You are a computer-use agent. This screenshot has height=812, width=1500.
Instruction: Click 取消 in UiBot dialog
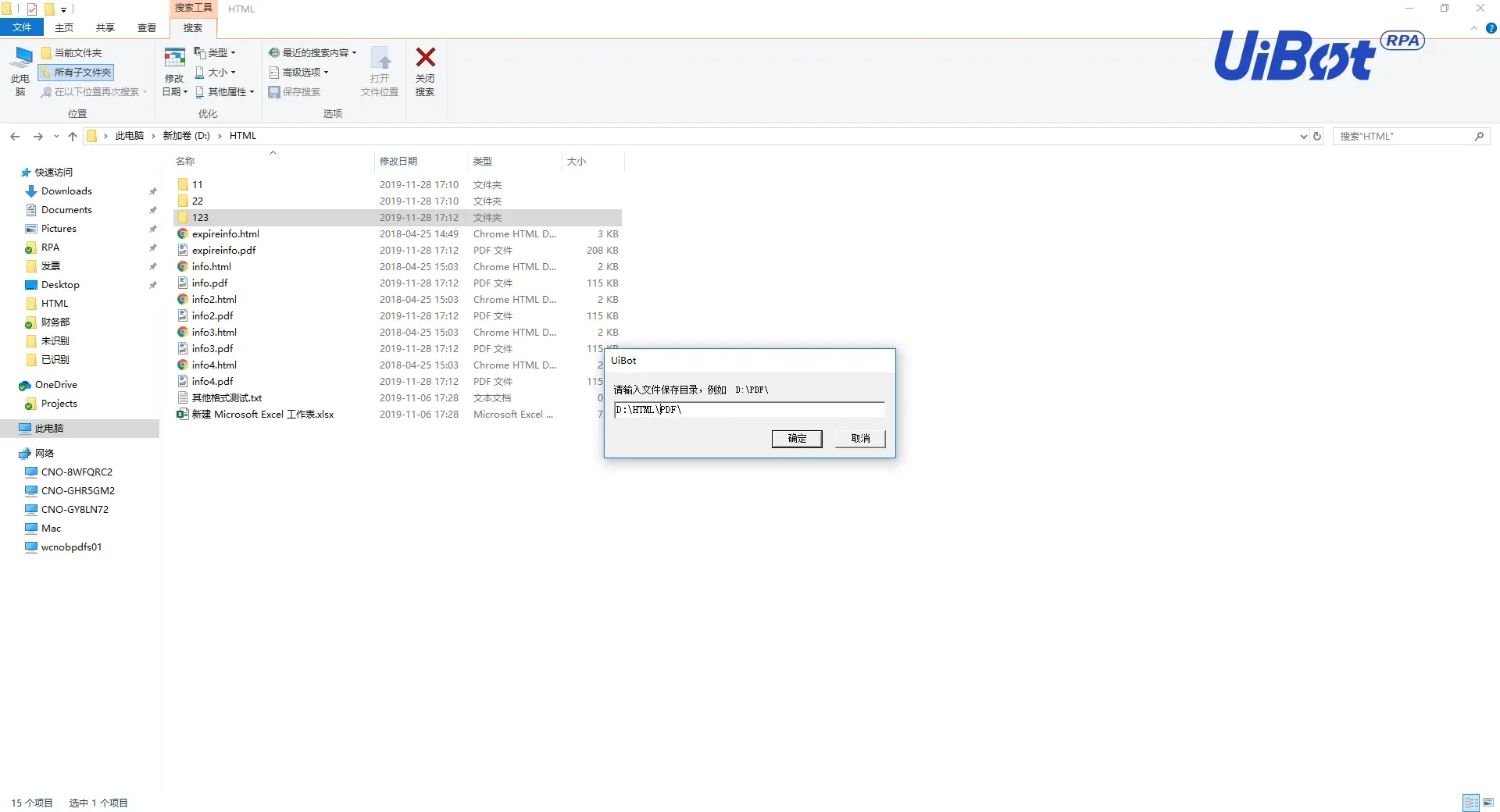[860, 438]
